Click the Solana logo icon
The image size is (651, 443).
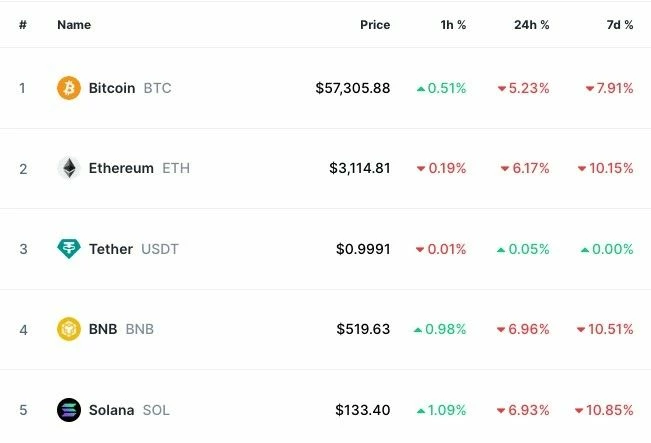click(69, 410)
